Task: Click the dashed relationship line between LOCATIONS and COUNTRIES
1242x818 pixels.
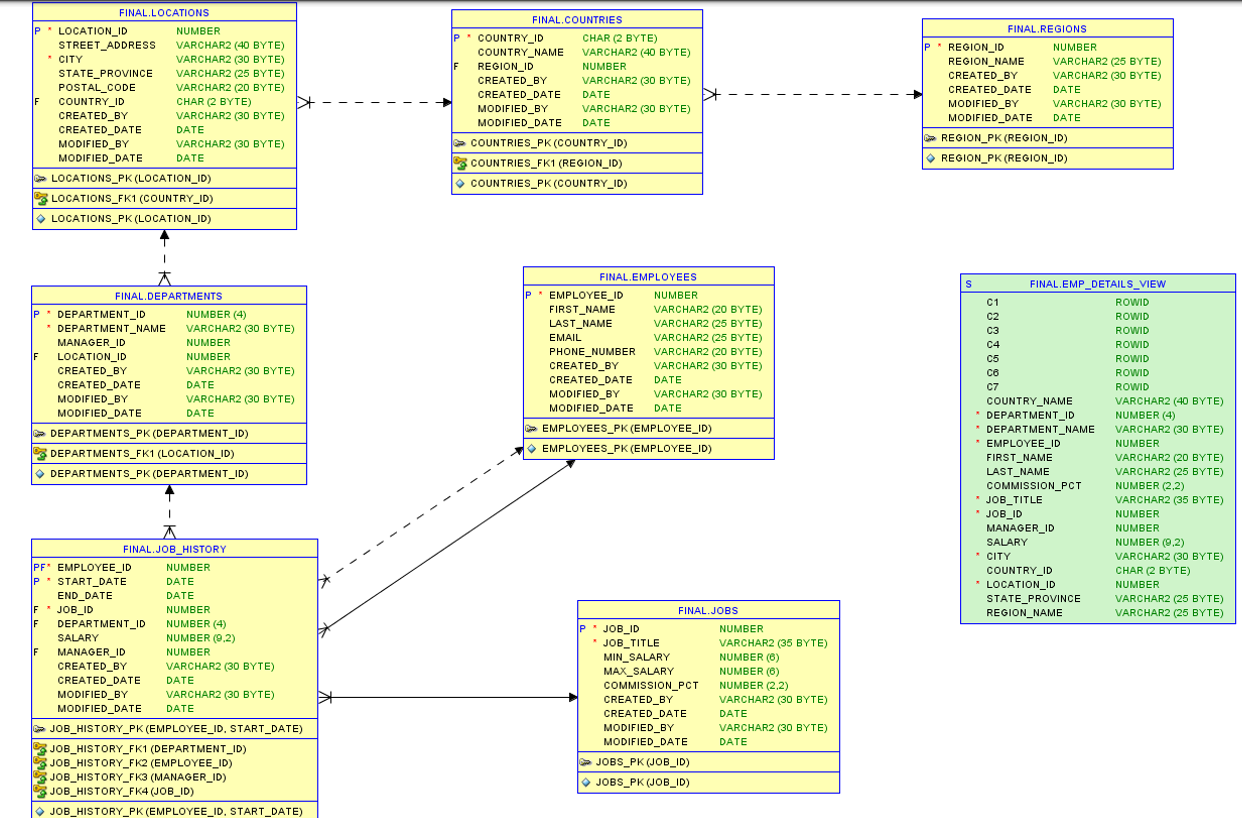Action: tap(375, 101)
